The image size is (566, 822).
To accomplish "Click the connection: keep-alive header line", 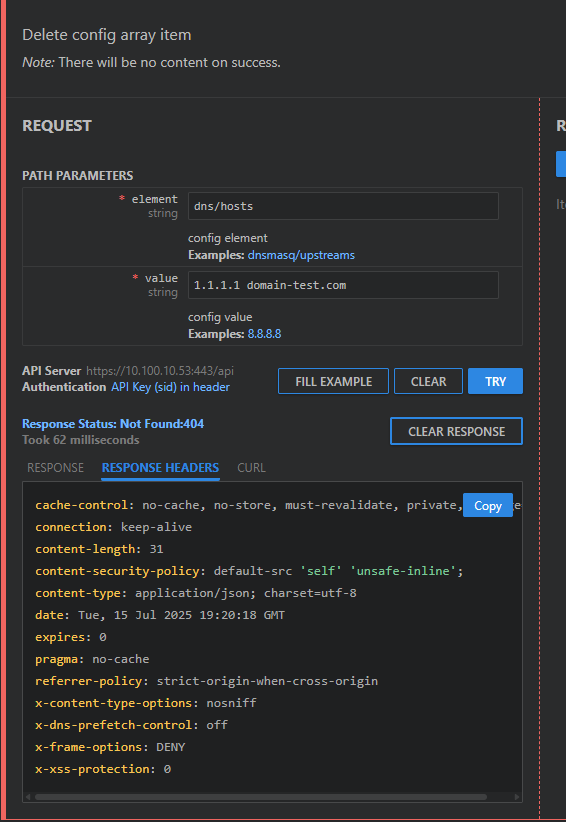I will pos(113,527).
